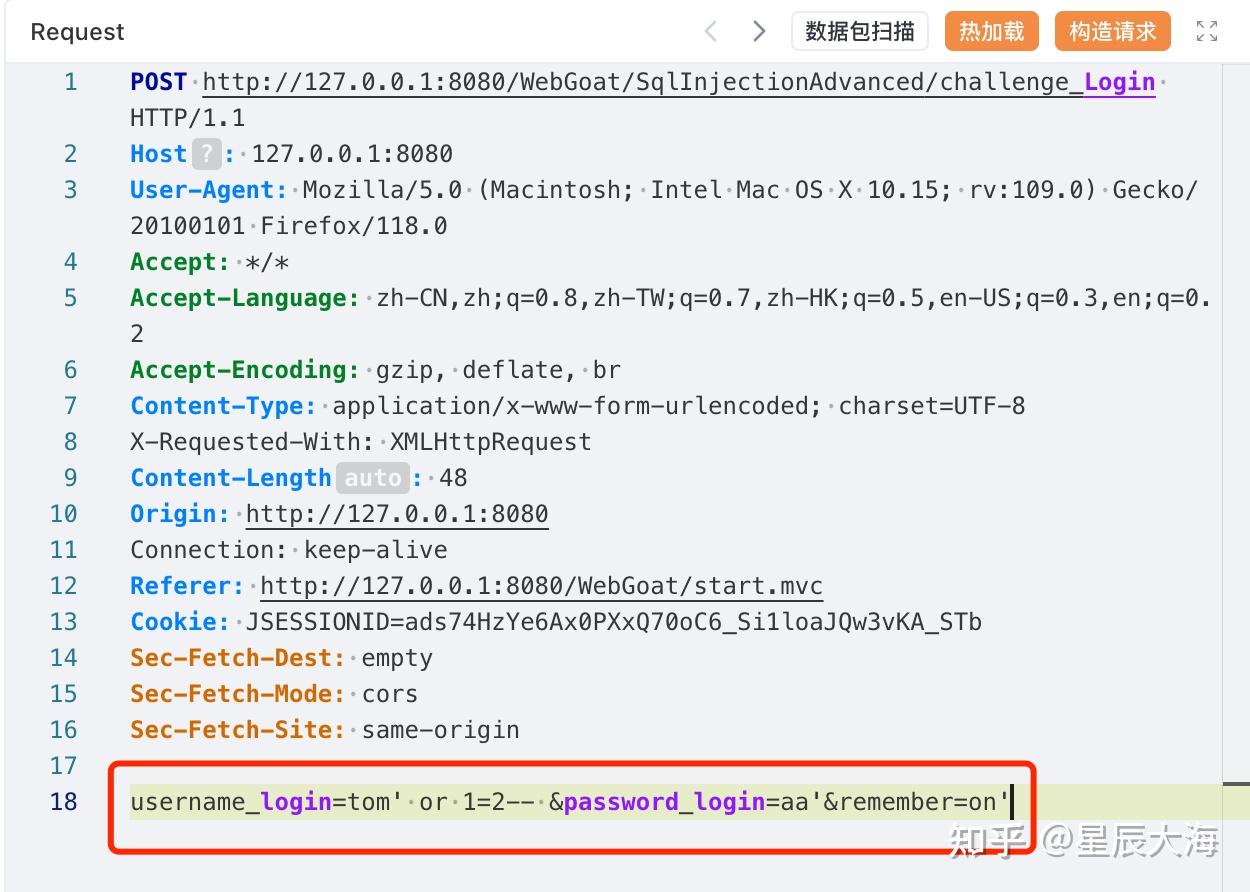
Task: Click the Sec-Fetch-Dest header name
Action: (x=238, y=658)
